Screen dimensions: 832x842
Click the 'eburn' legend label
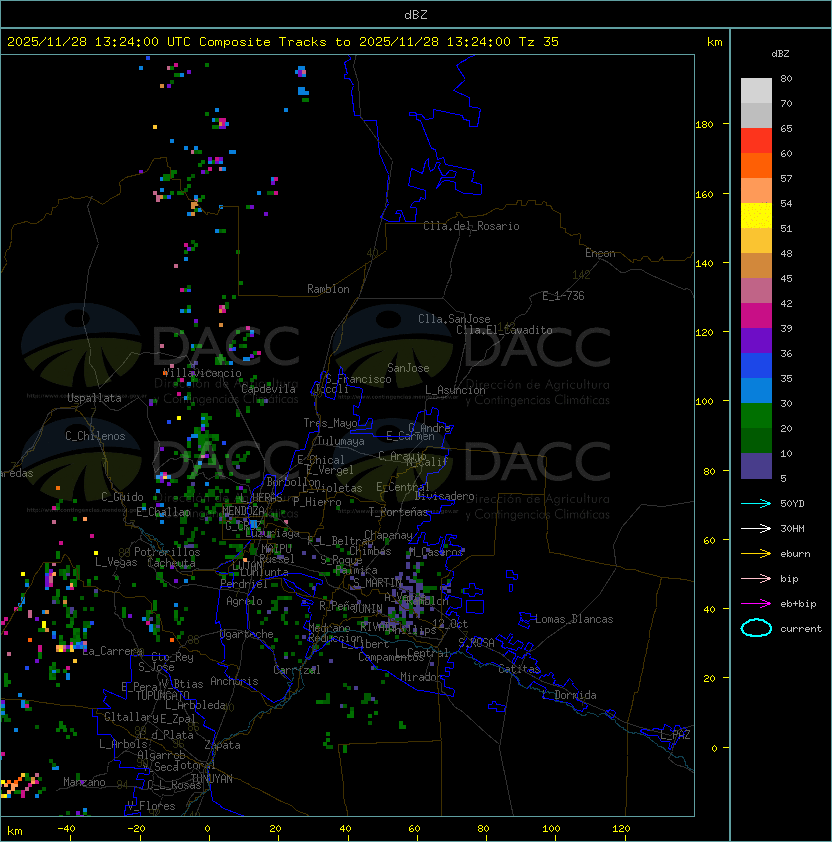coord(795,554)
